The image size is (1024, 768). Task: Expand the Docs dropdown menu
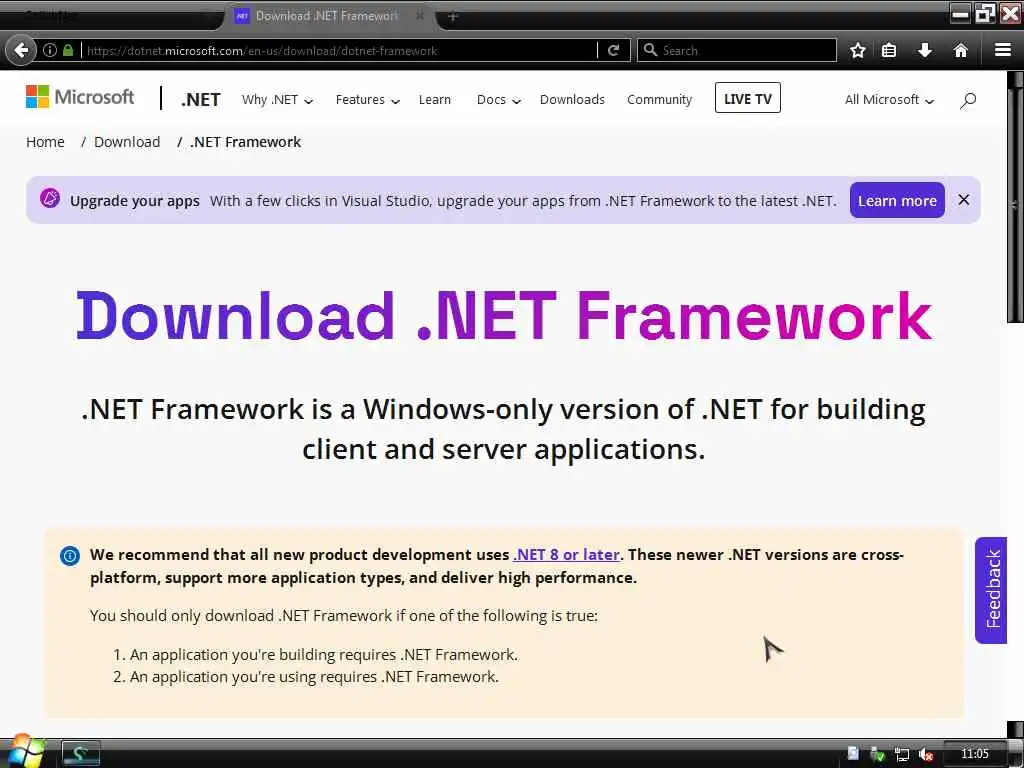(498, 100)
